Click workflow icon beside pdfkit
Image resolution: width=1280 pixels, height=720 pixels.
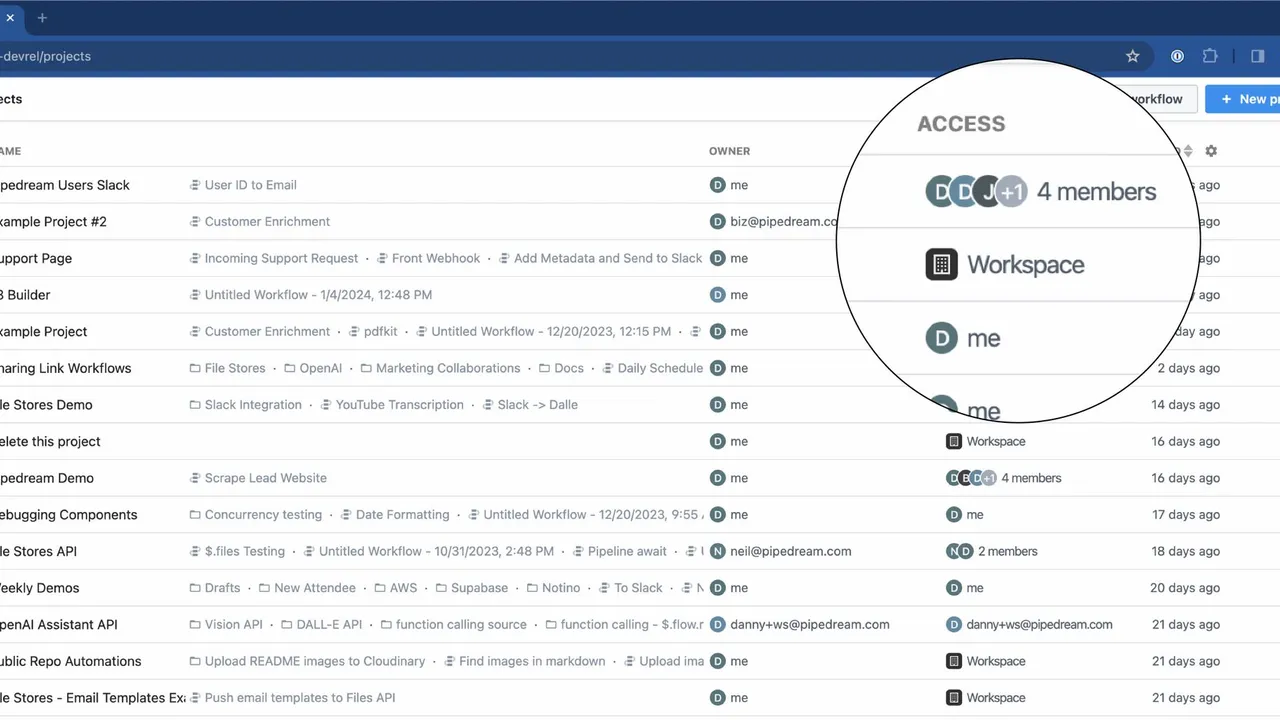click(x=354, y=332)
